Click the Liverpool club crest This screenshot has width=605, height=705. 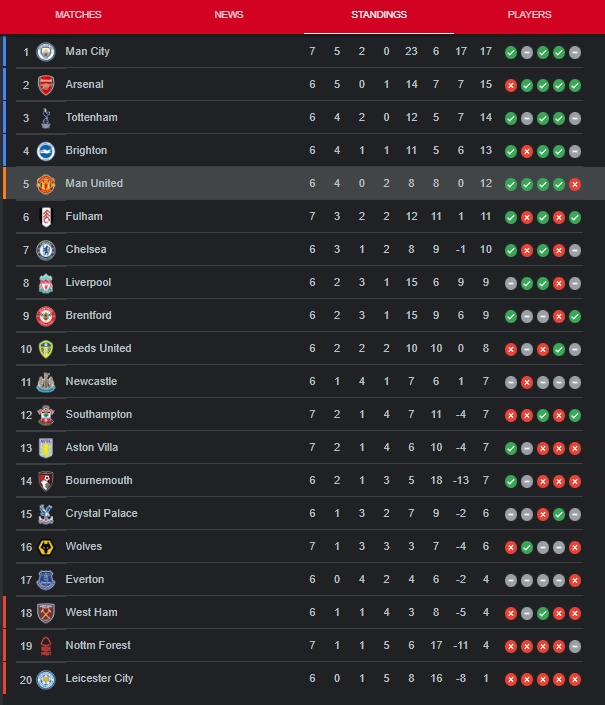pos(46,283)
